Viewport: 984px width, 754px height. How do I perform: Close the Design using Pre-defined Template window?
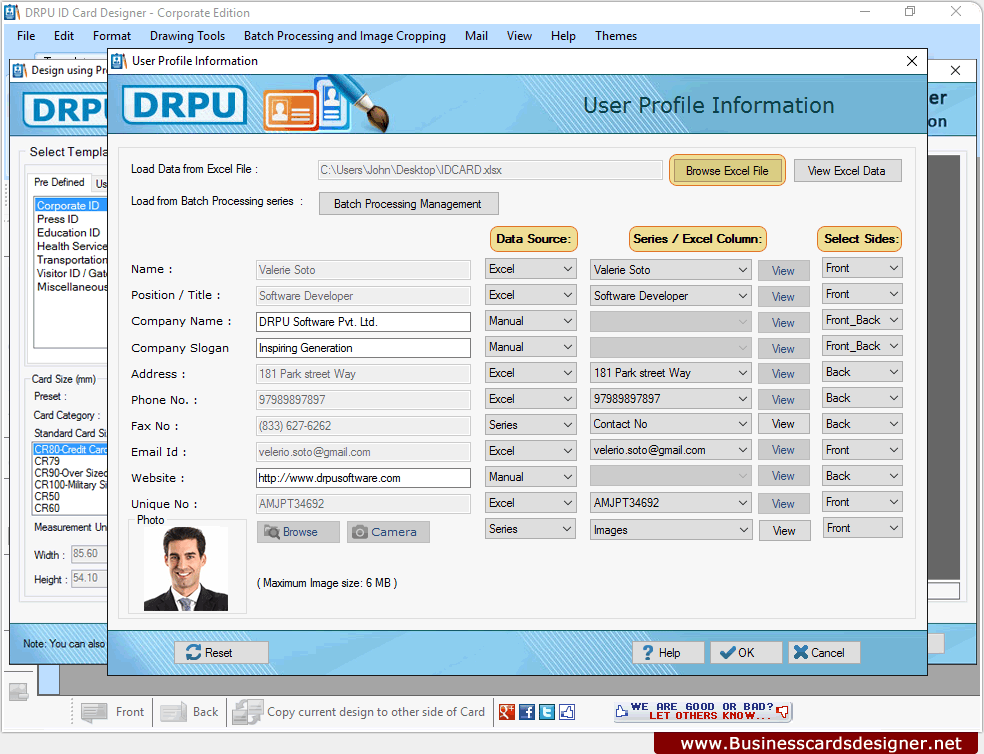tap(955, 70)
